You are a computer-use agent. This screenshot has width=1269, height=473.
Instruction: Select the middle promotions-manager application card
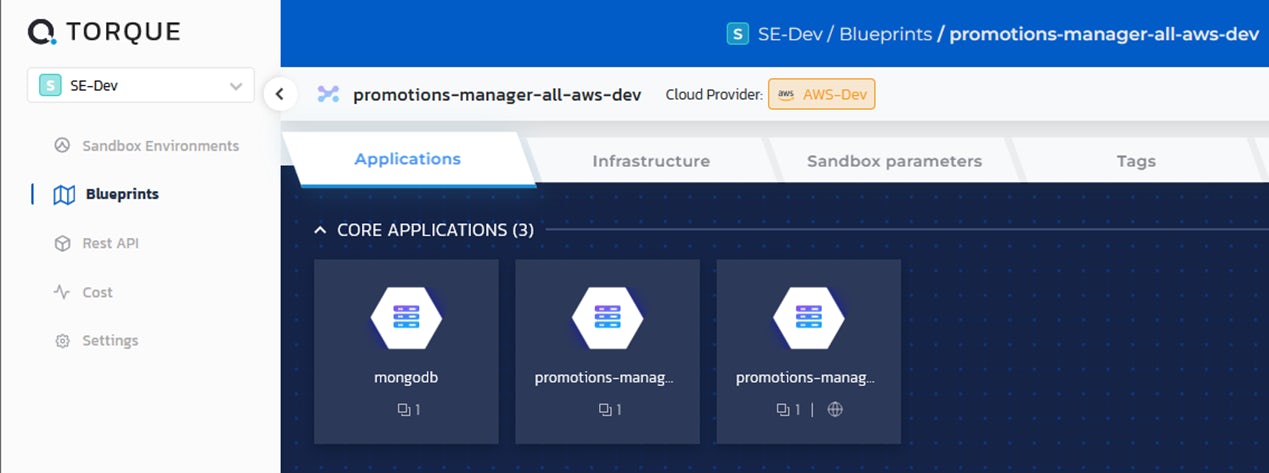pyautogui.click(x=607, y=351)
